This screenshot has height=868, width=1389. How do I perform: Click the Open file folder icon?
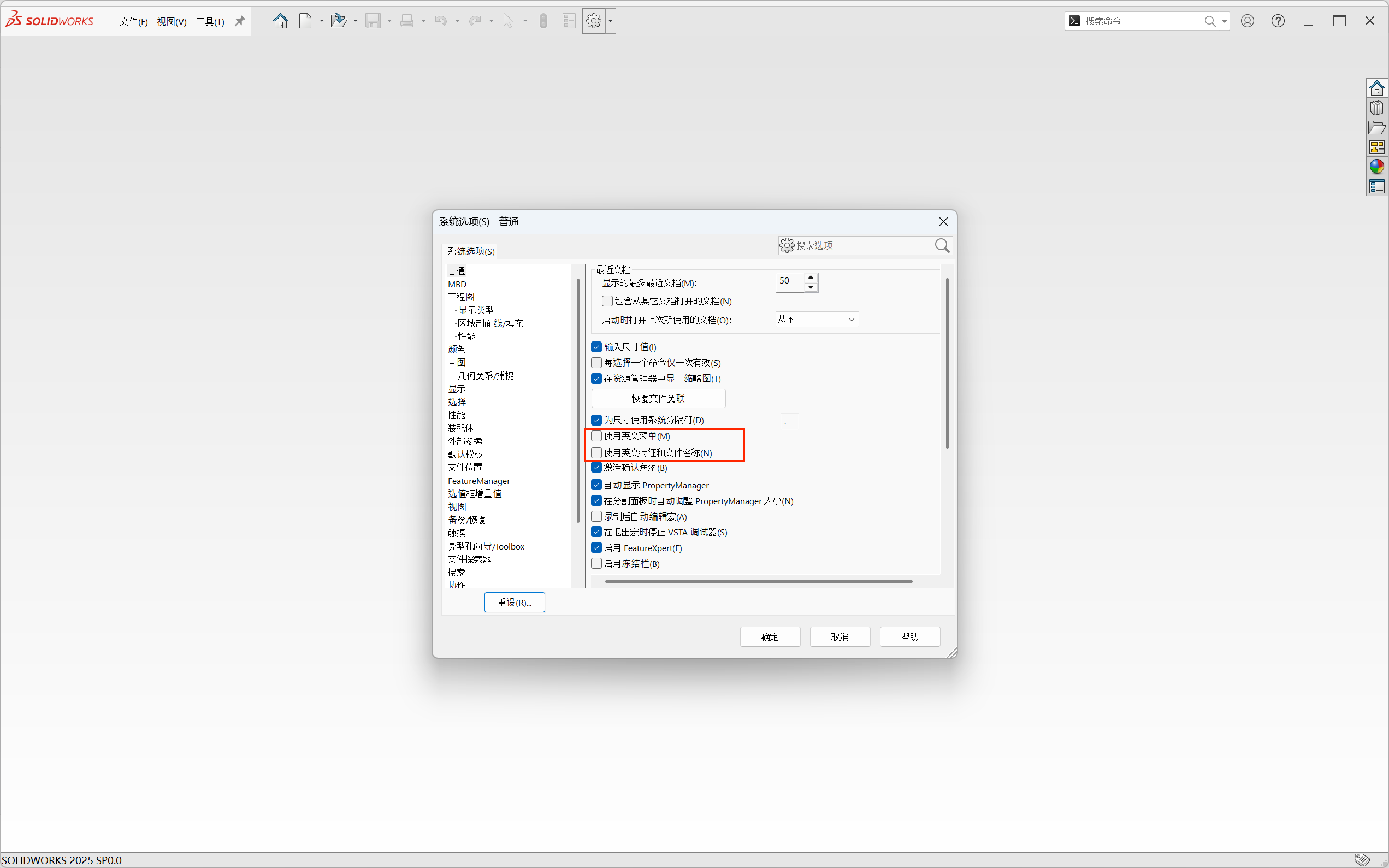click(x=339, y=21)
